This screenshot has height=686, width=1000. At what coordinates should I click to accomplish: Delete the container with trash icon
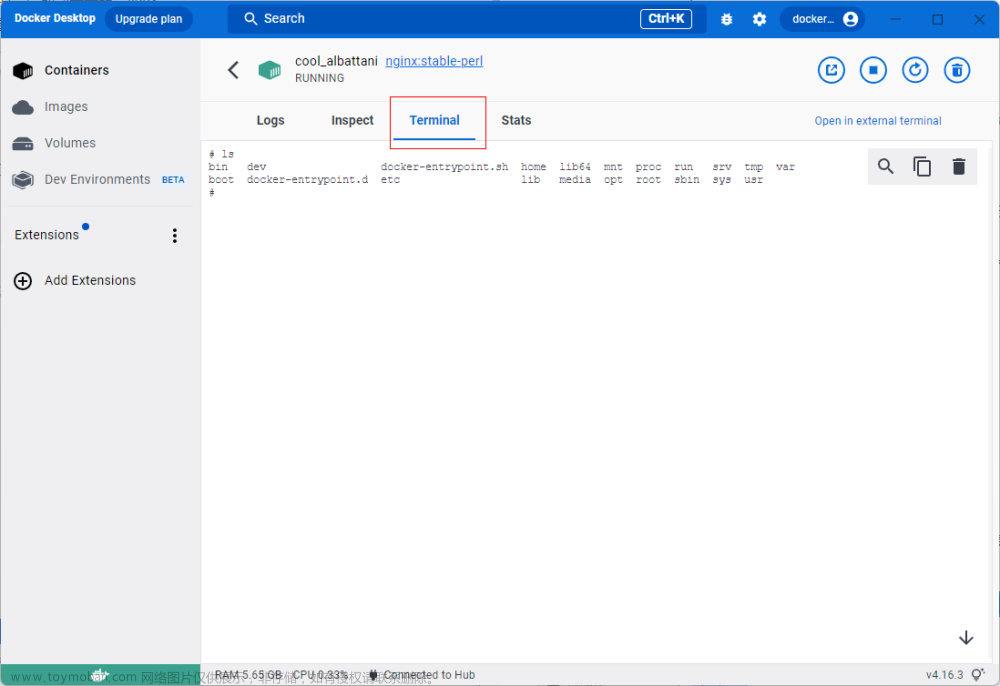[x=957, y=70]
